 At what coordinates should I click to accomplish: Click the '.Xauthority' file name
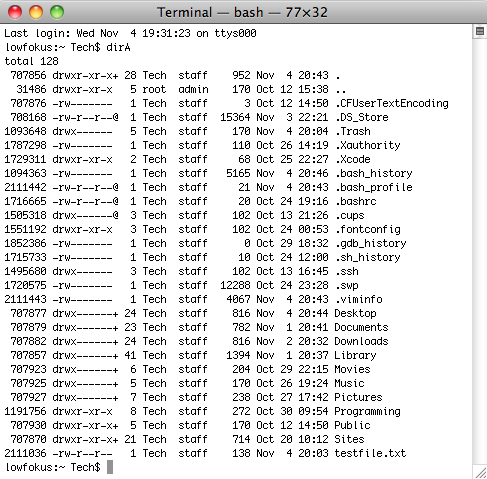368,145
